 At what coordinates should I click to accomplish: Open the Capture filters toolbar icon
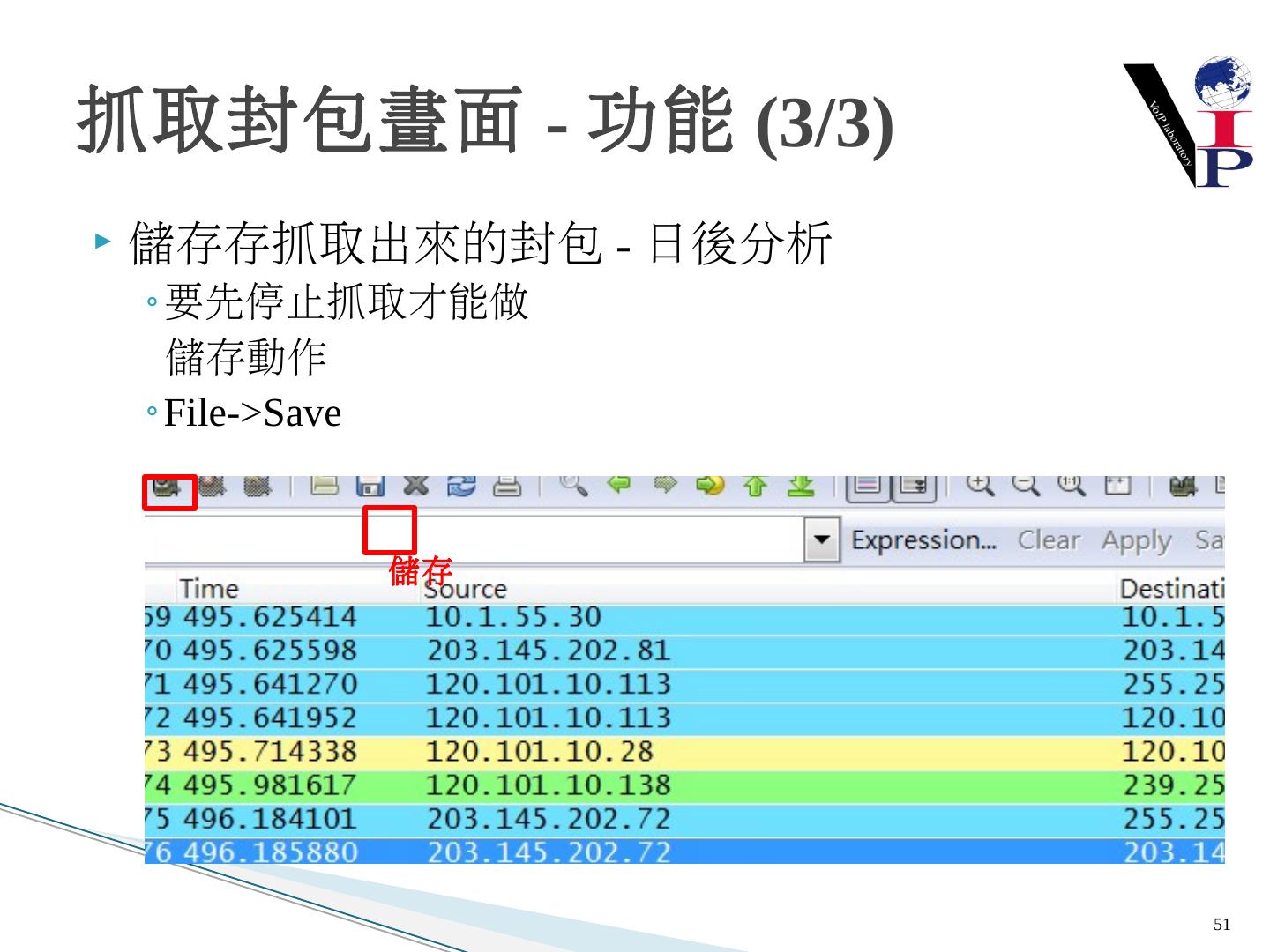pos(1183,485)
